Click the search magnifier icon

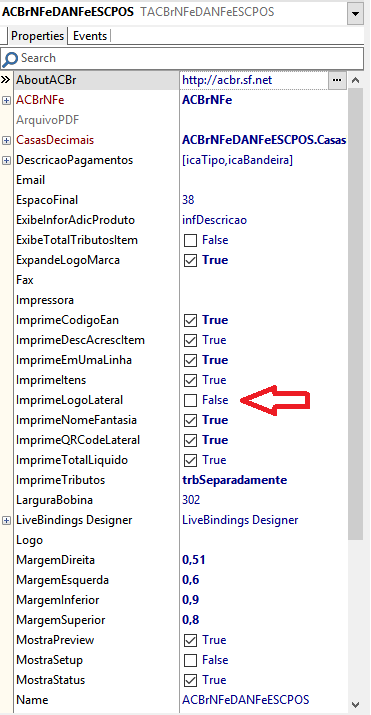coord(10,58)
